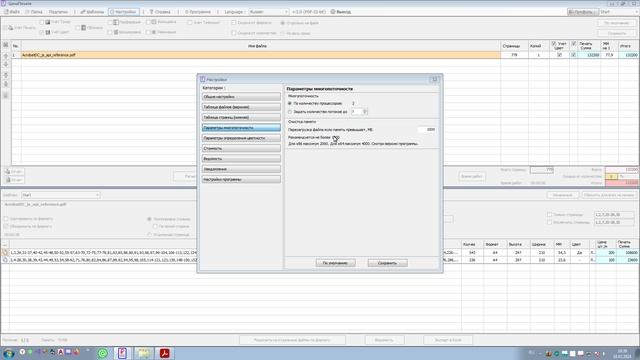Select Таблица файлов (верхняя) category
This screenshot has width=640, height=360.
tap(241, 107)
